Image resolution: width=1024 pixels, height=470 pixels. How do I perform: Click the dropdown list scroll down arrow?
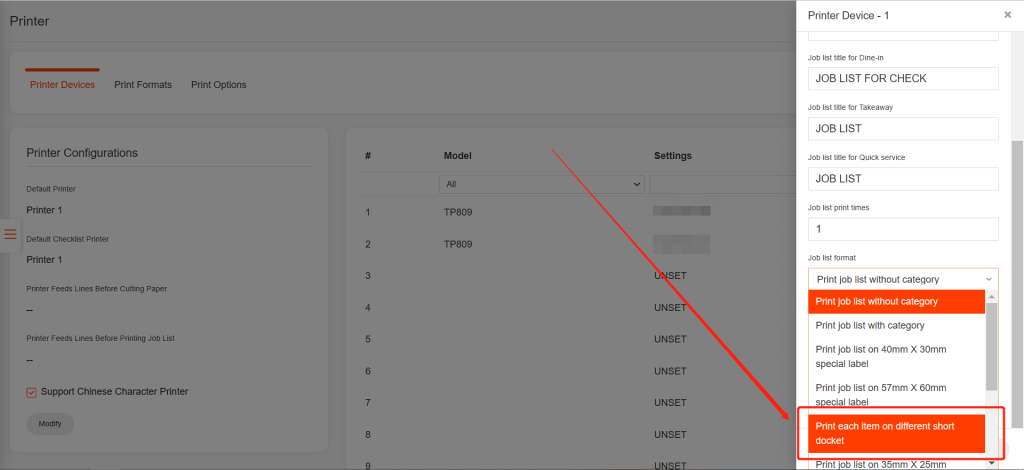pos(991,462)
